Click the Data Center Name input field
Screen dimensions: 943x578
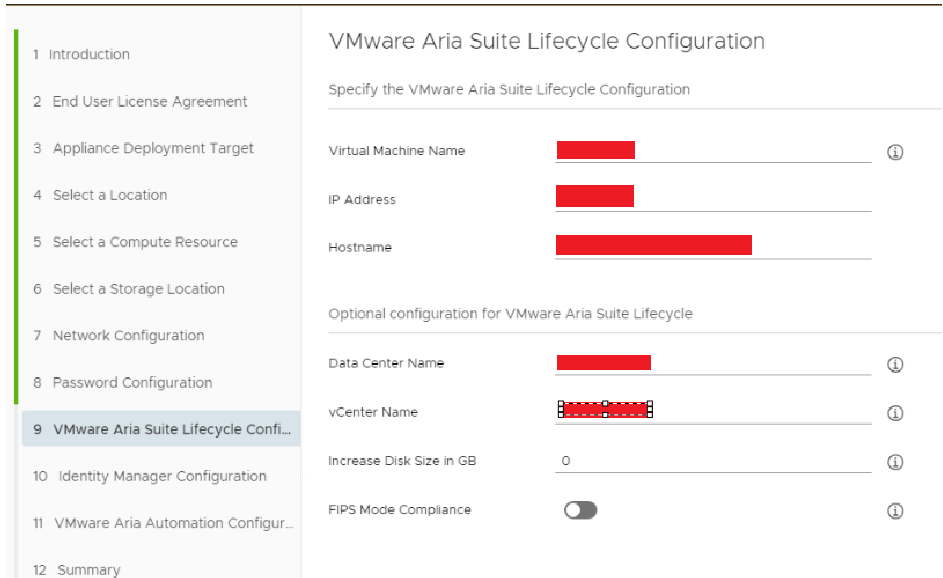pyautogui.click(x=713, y=363)
